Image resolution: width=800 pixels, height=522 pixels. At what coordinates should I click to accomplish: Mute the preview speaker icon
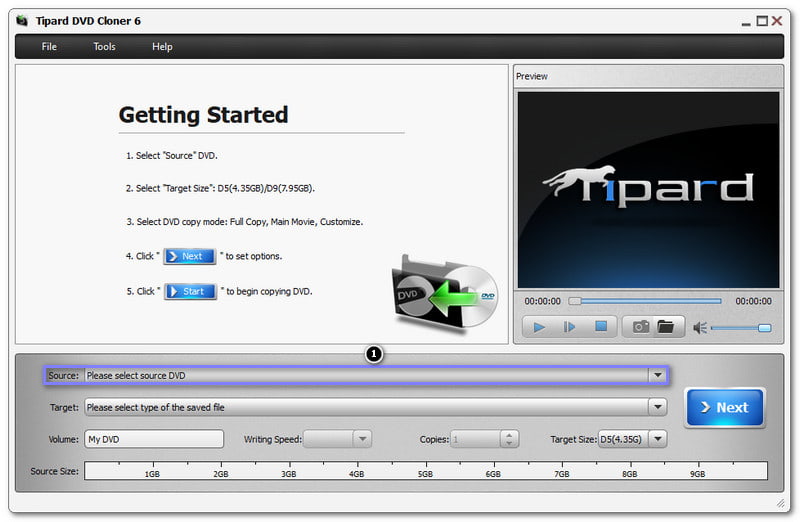[699, 328]
